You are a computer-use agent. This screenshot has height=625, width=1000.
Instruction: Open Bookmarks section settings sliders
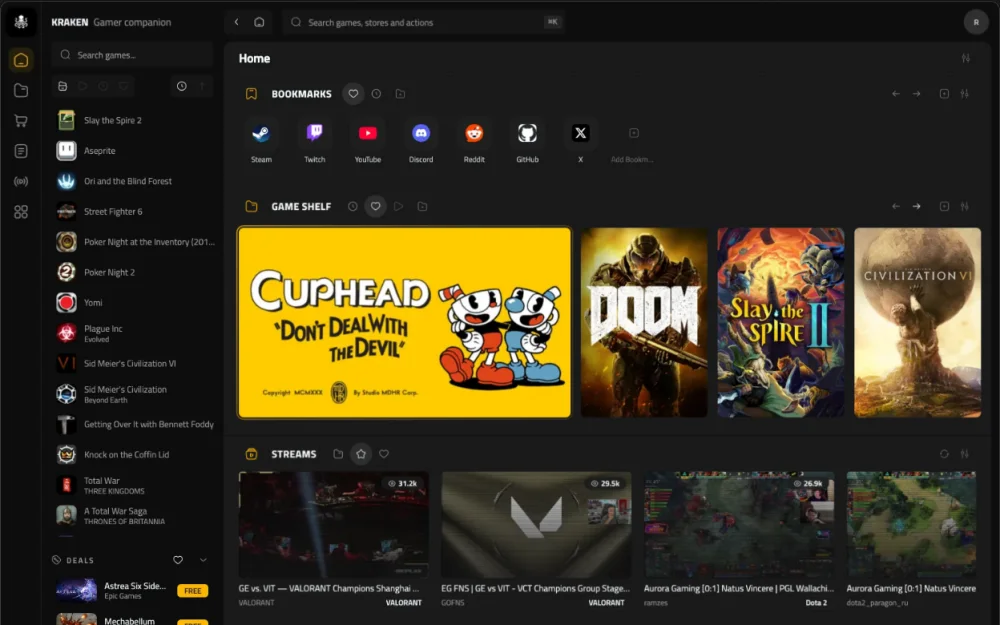(x=965, y=94)
